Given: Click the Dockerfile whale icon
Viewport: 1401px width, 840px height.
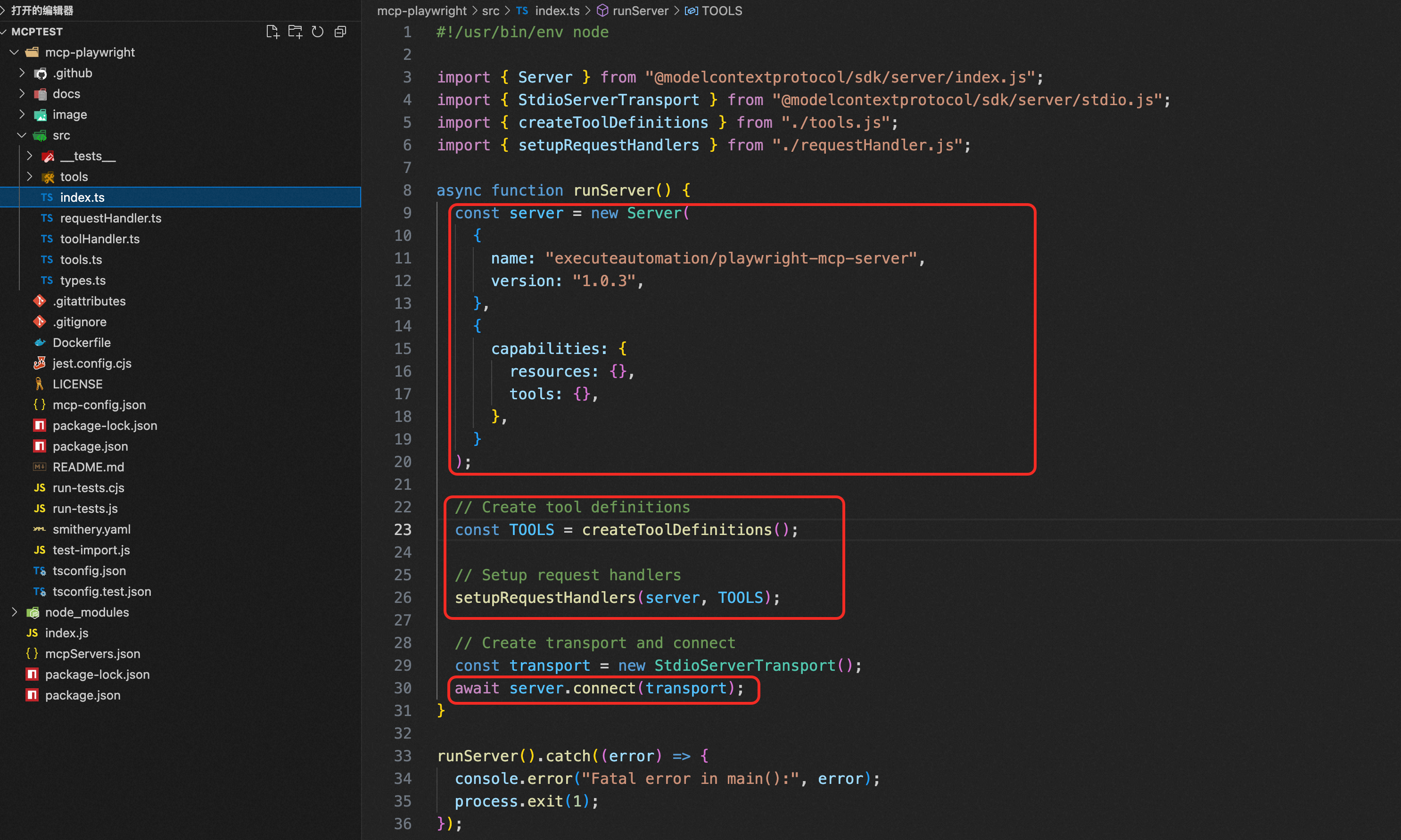Looking at the screenshot, I should 40,342.
